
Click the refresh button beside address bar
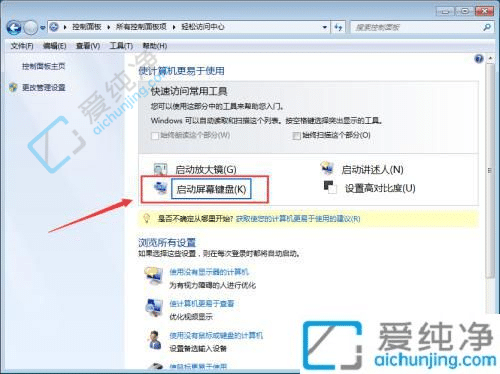pyautogui.click(x=338, y=27)
